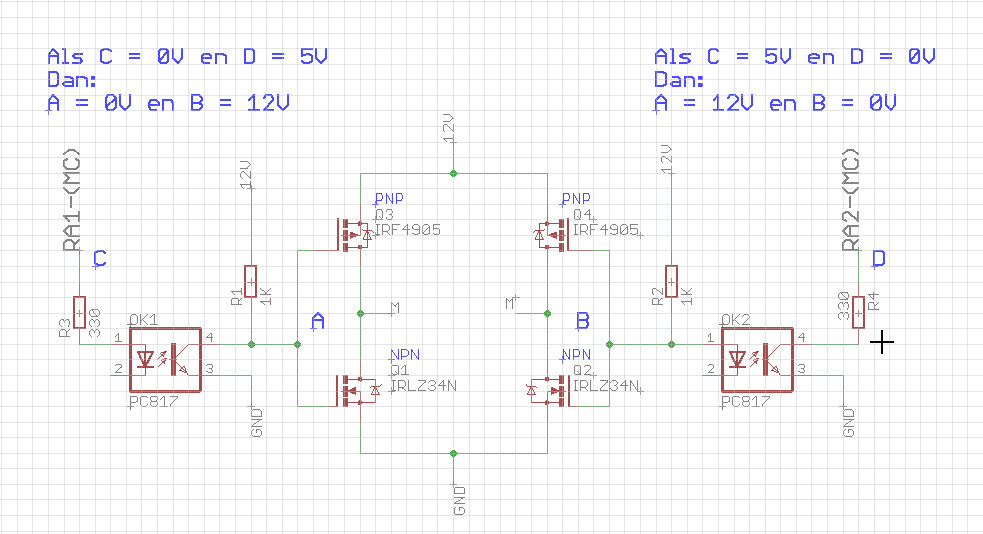Click the Q4 IRF4905 MOSFET symbol
Image resolution: width=983 pixels, height=534 pixels.
[552, 234]
